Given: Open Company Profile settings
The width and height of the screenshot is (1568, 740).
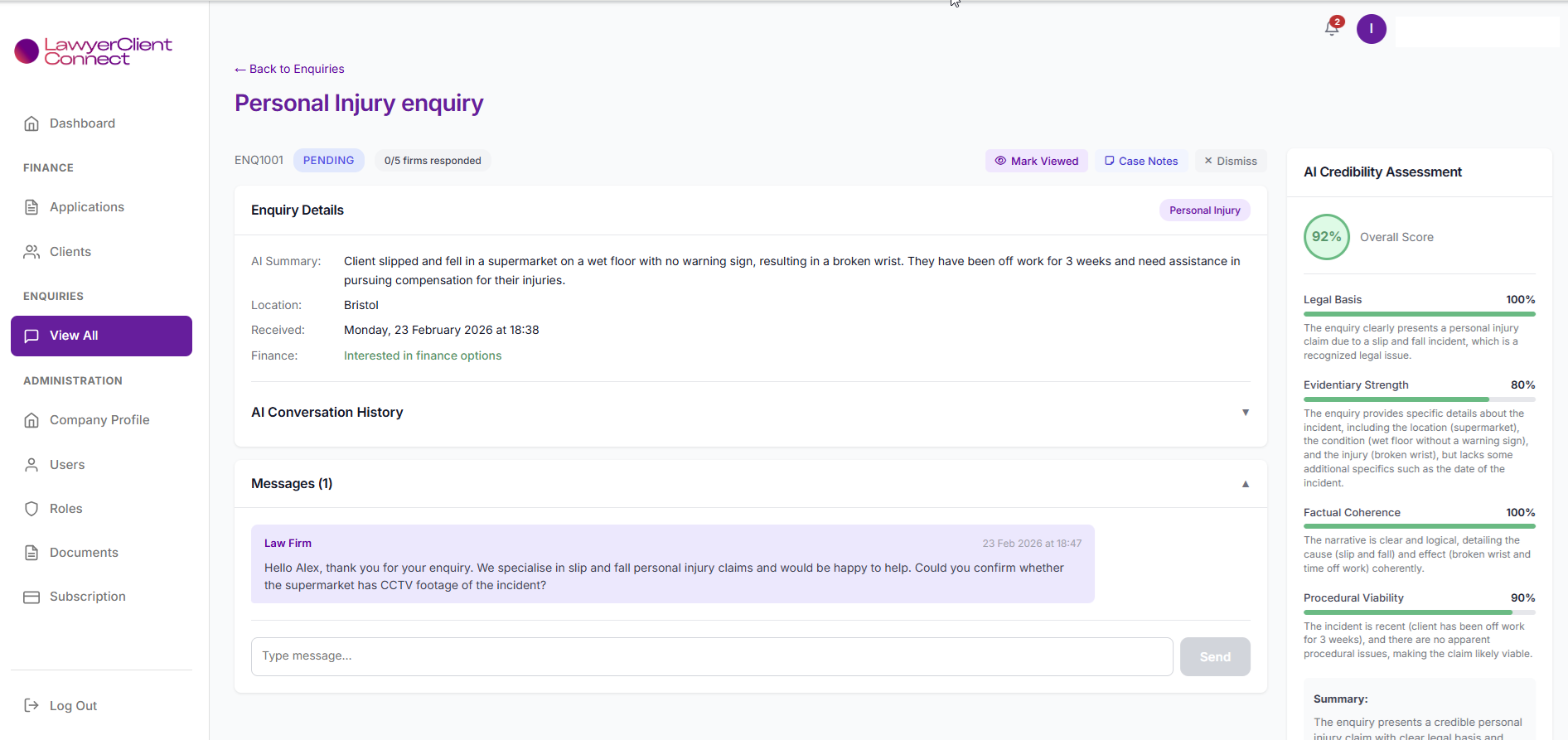Looking at the screenshot, I should [x=101, y=420].
